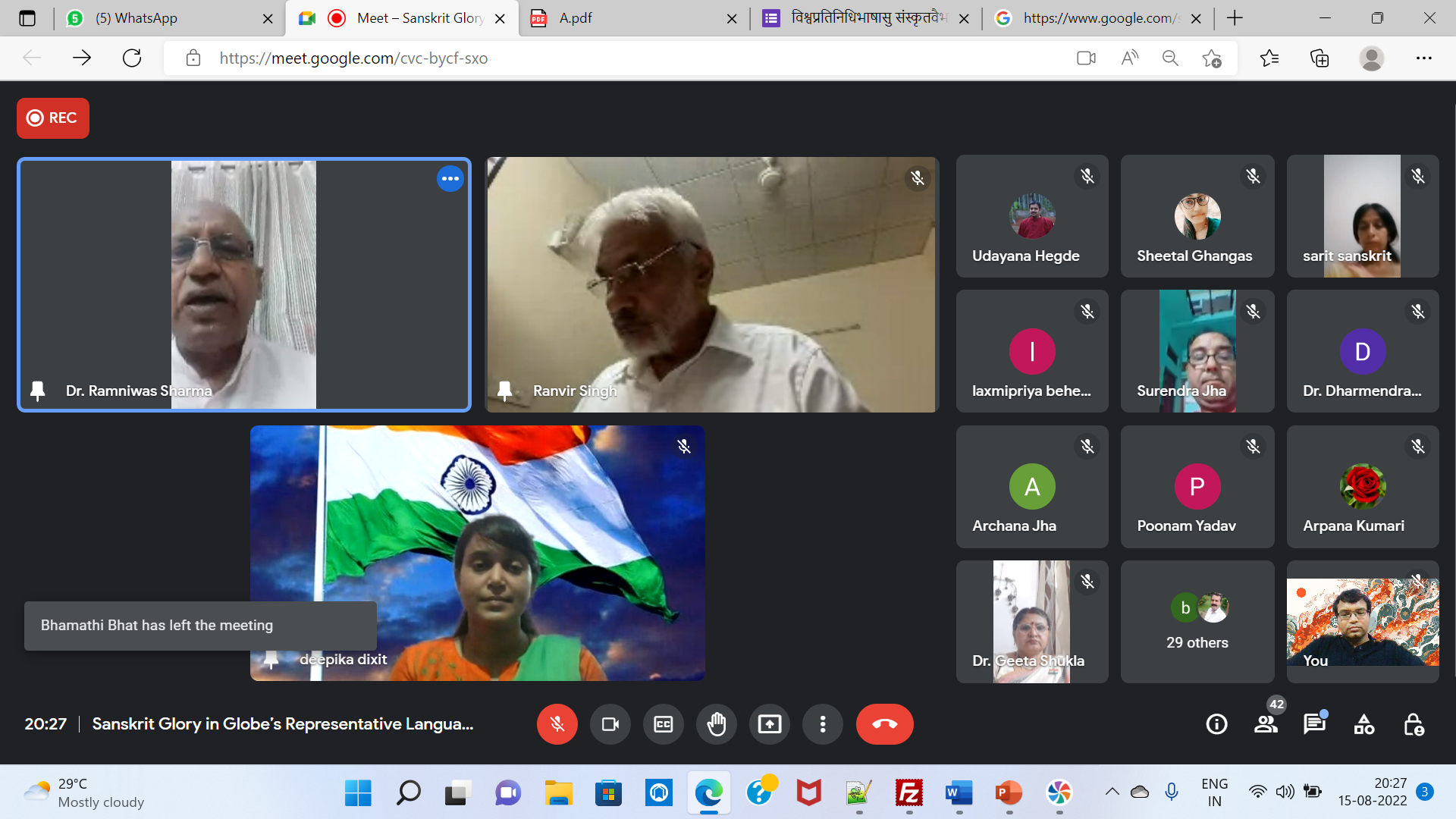Screen dimensions: 1456x819
Task: Open more options three-dot menu in call bar
Action: (x=822, y=724)
